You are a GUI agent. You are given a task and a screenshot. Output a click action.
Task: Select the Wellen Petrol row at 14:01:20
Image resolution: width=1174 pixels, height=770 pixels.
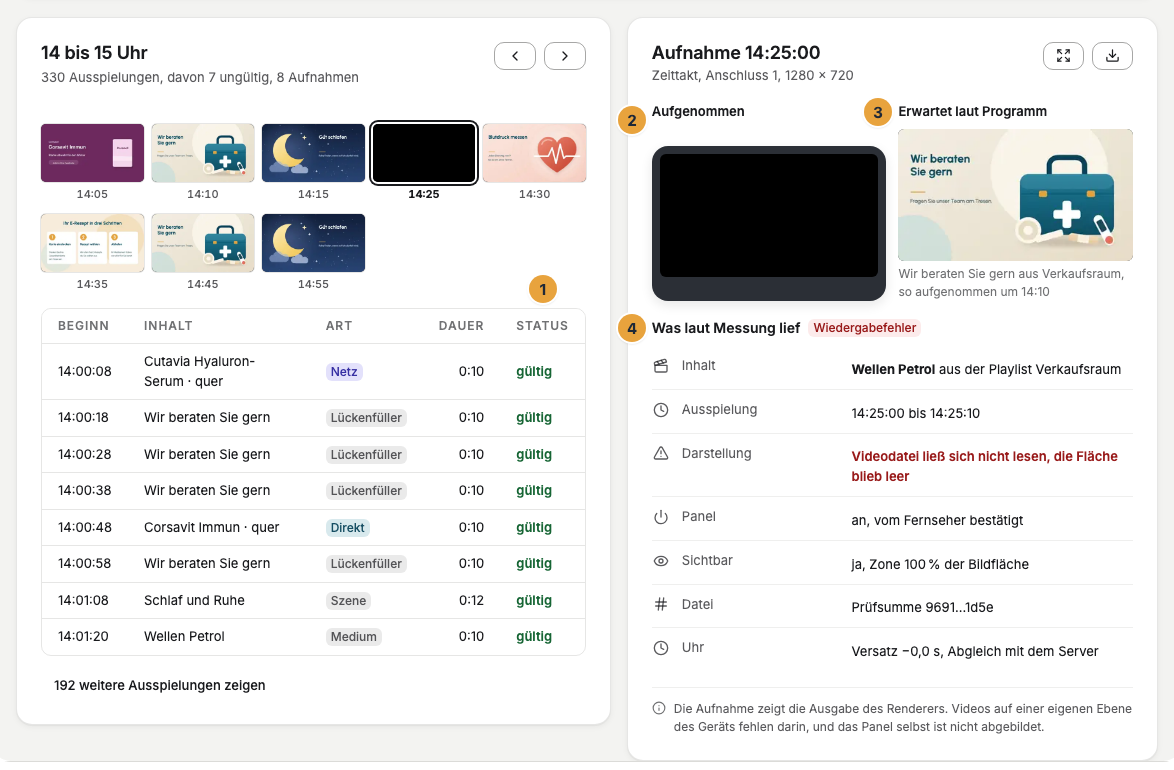pyautogui.click(x=313, y=637)
